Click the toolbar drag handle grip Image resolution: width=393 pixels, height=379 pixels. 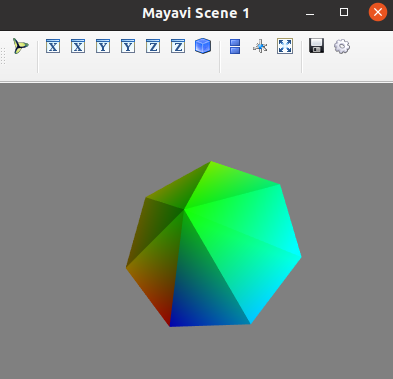pyautogui.click(x=3, y=56)
